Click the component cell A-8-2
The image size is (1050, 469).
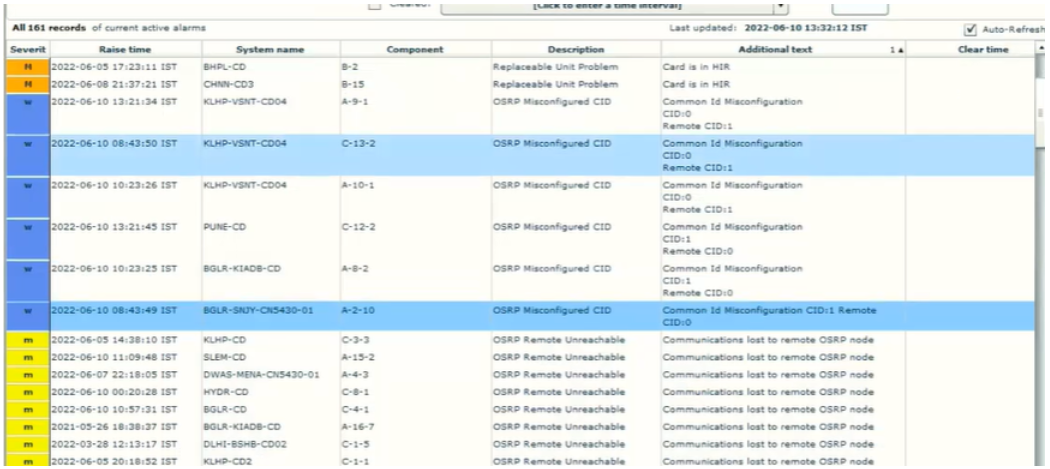415,279
